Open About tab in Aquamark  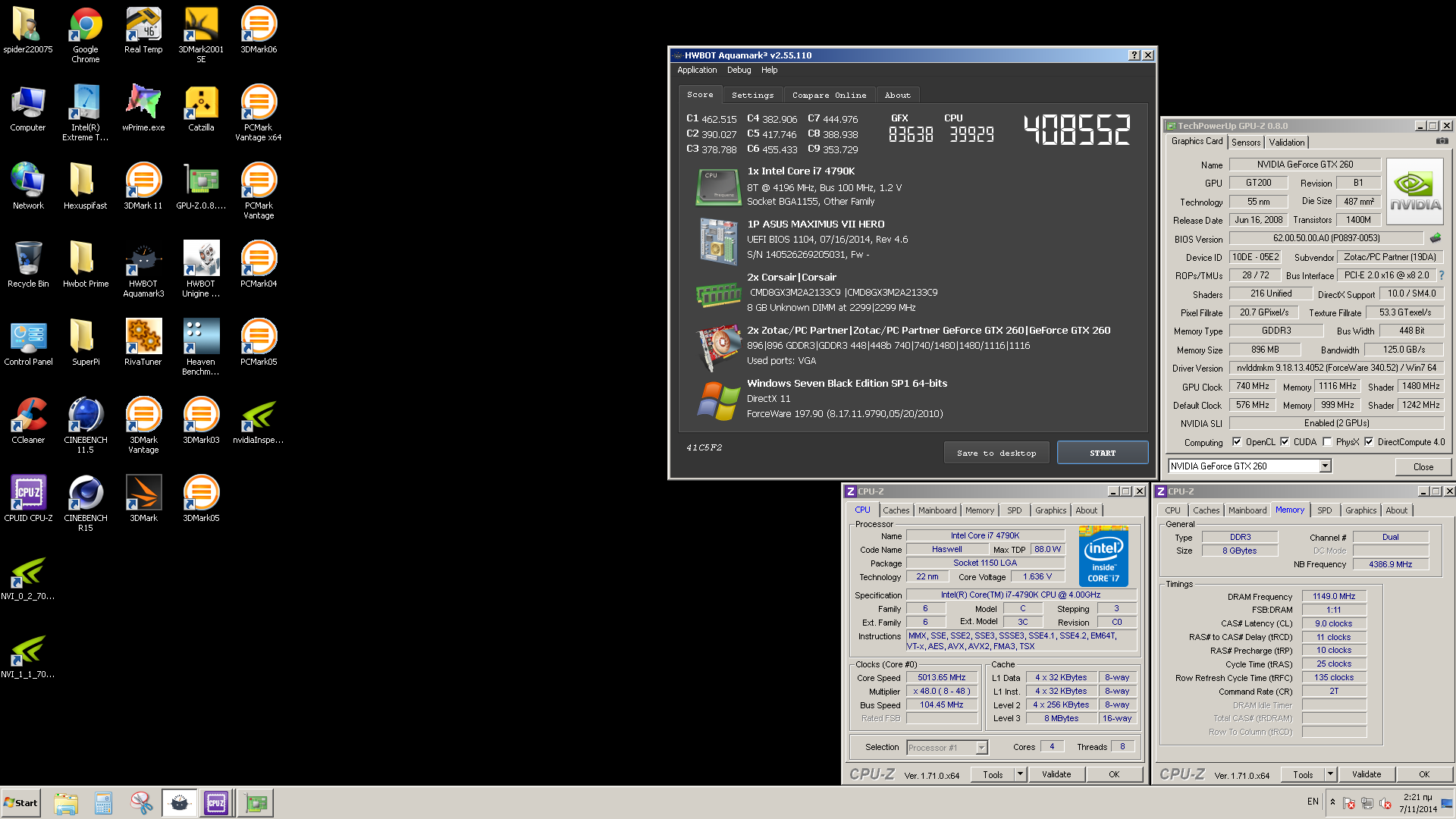click(x=897, y=96)
